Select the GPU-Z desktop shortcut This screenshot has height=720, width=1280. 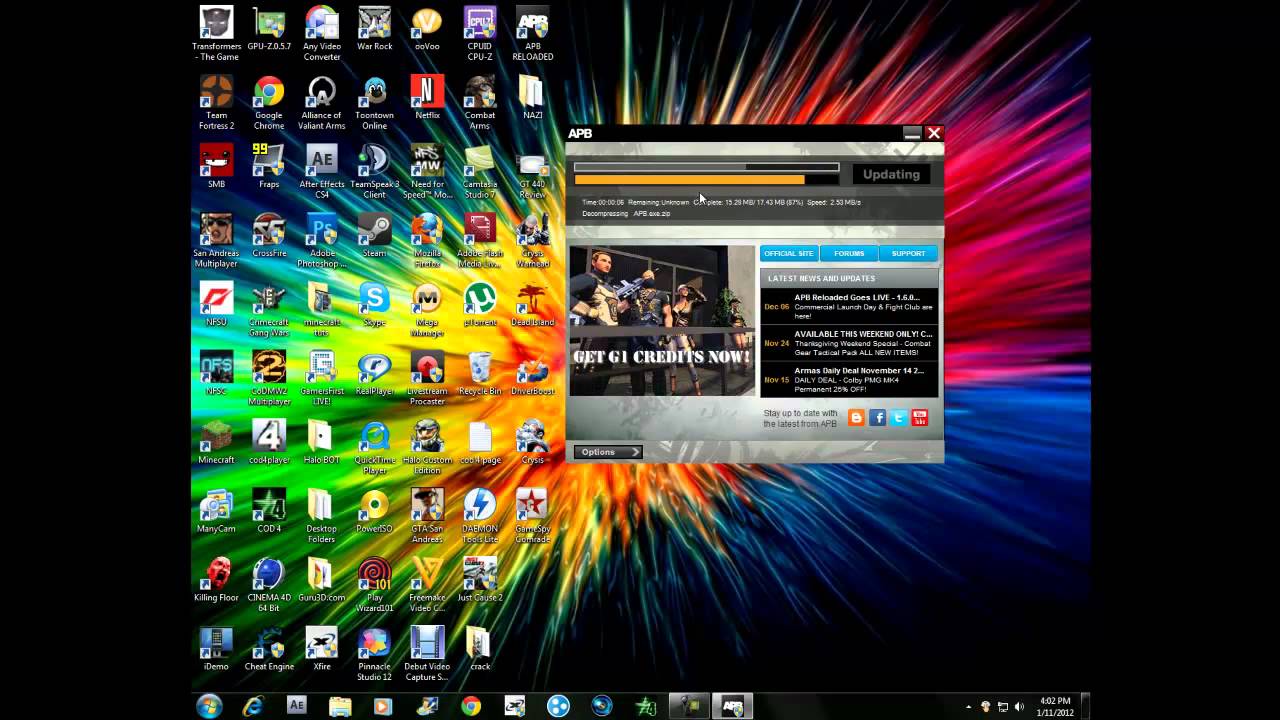click(x=269, y=29)
